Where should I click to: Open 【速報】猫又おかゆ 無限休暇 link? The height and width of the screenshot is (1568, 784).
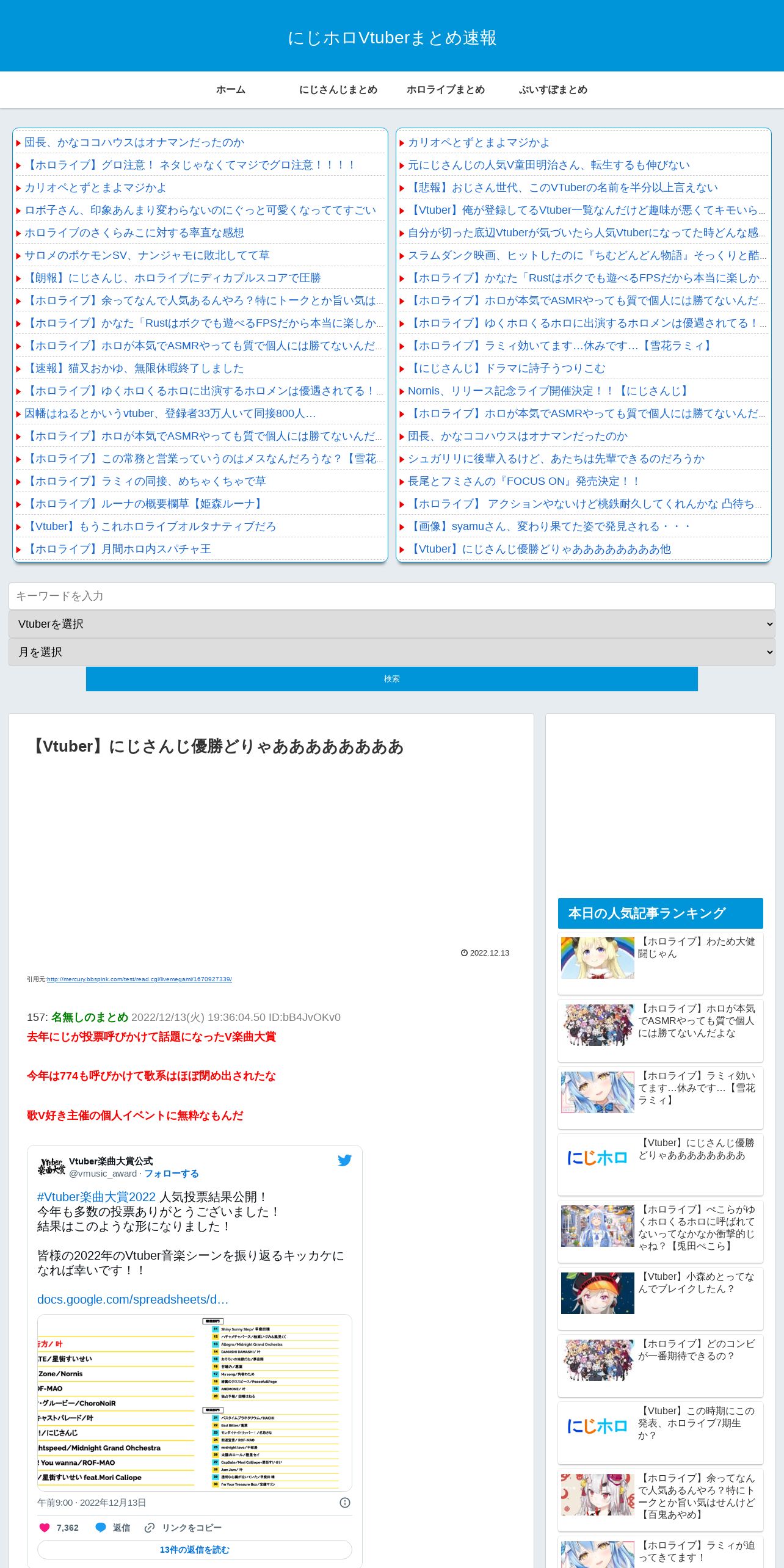click(x=134, y=368)
